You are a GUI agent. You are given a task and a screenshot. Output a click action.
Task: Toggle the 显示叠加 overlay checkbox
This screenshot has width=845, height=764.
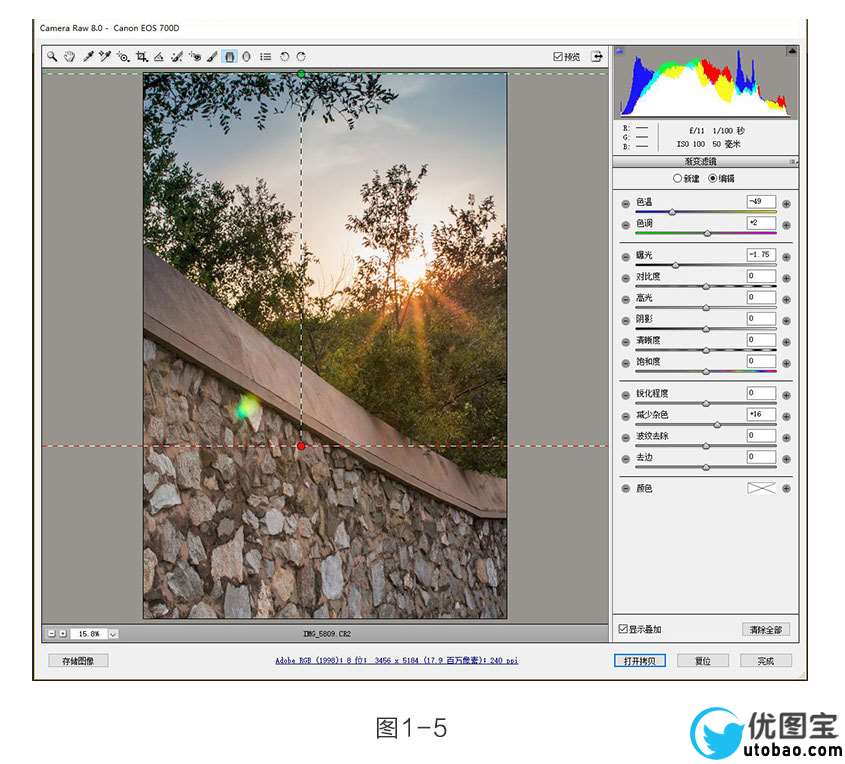[x=623, y=629]
